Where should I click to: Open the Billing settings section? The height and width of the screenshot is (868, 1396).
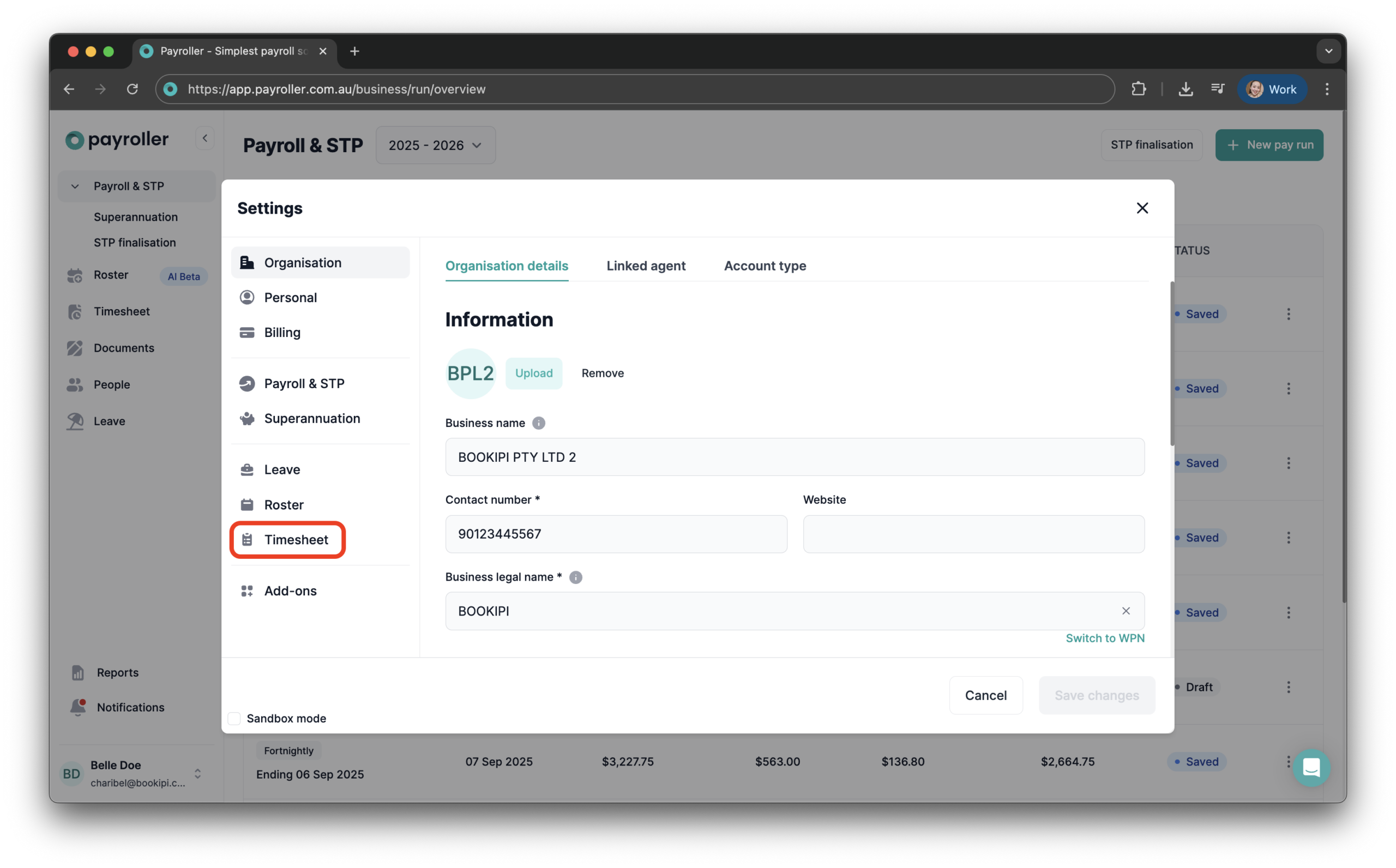click(x=282, y=332)
